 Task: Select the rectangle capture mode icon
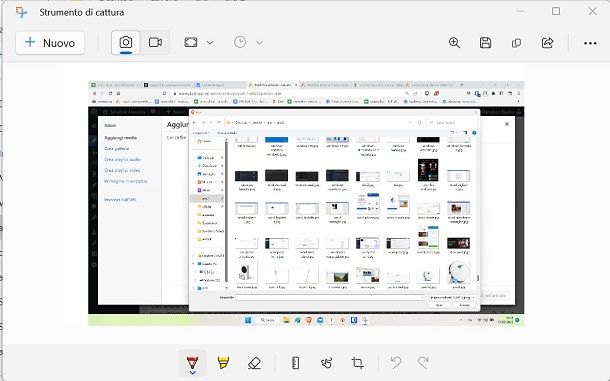coord(191,42)
